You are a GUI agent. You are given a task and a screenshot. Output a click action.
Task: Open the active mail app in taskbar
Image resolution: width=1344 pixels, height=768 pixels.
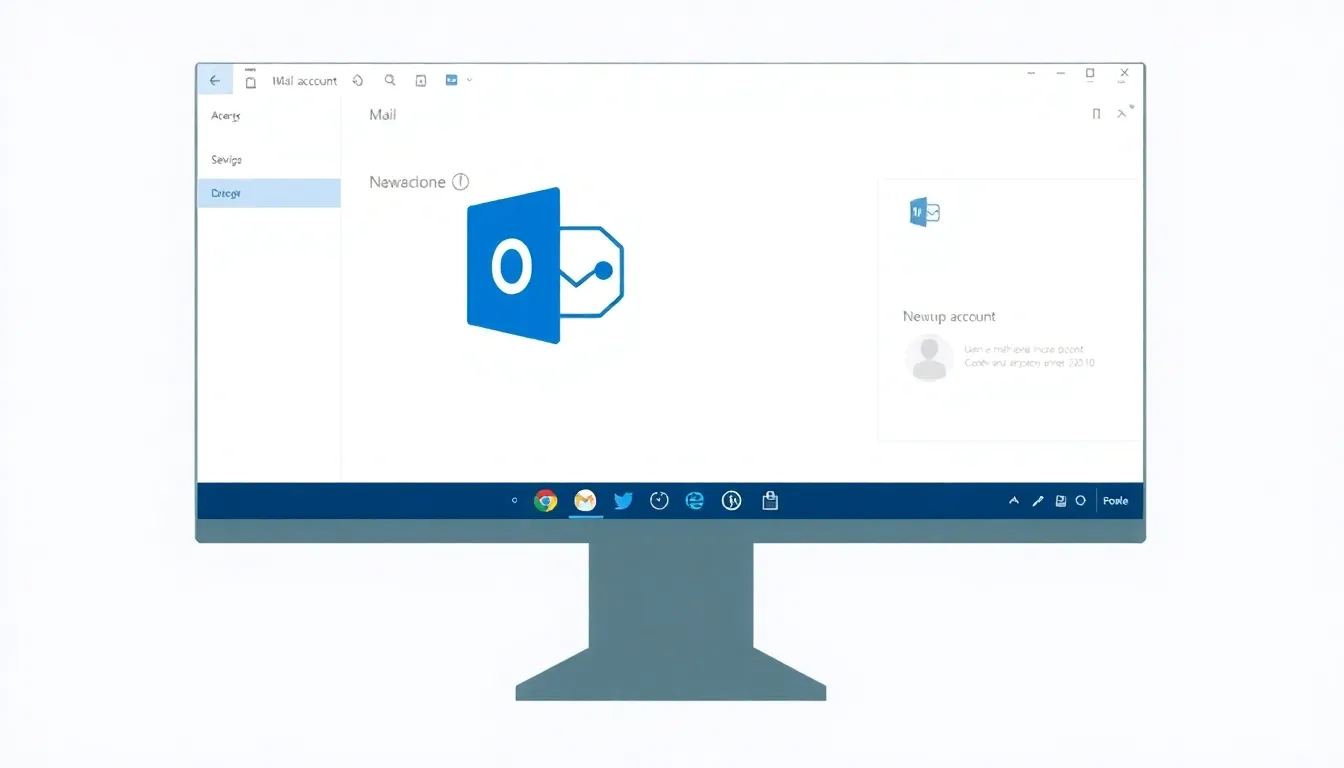(585, 501)
